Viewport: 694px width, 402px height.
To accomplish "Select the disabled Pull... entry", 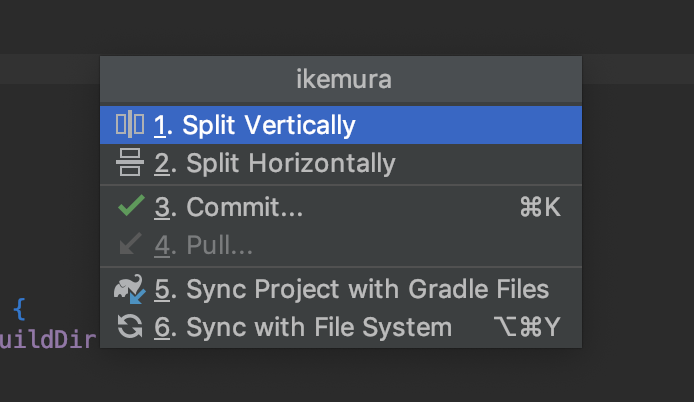I will (341, 245).
